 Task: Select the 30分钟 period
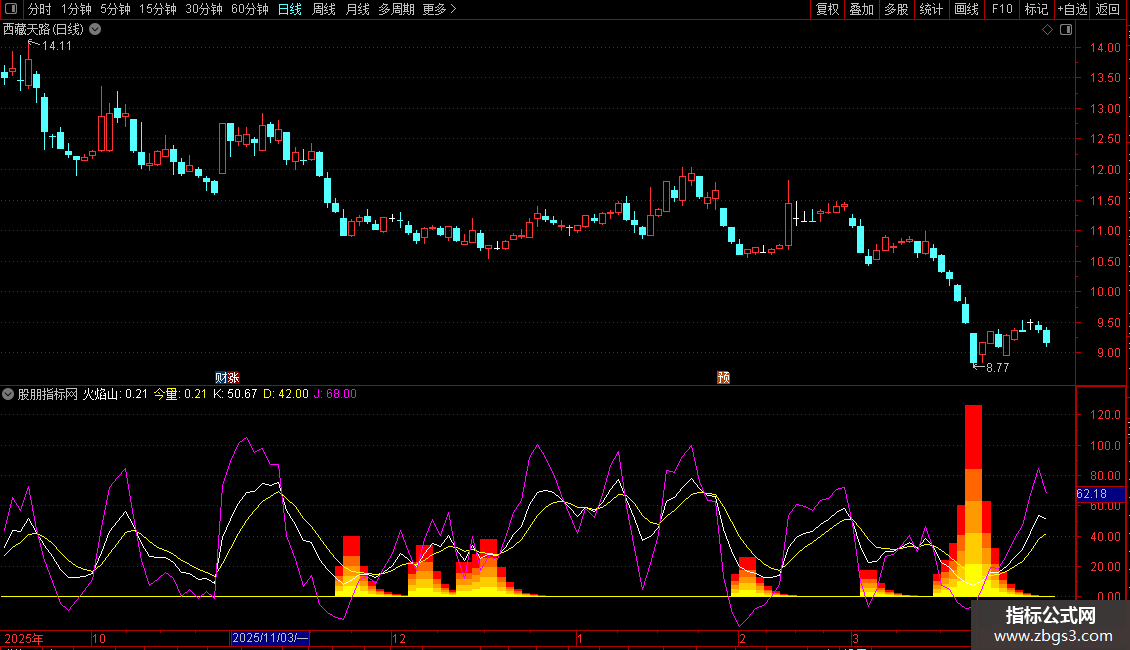point(203,9)
